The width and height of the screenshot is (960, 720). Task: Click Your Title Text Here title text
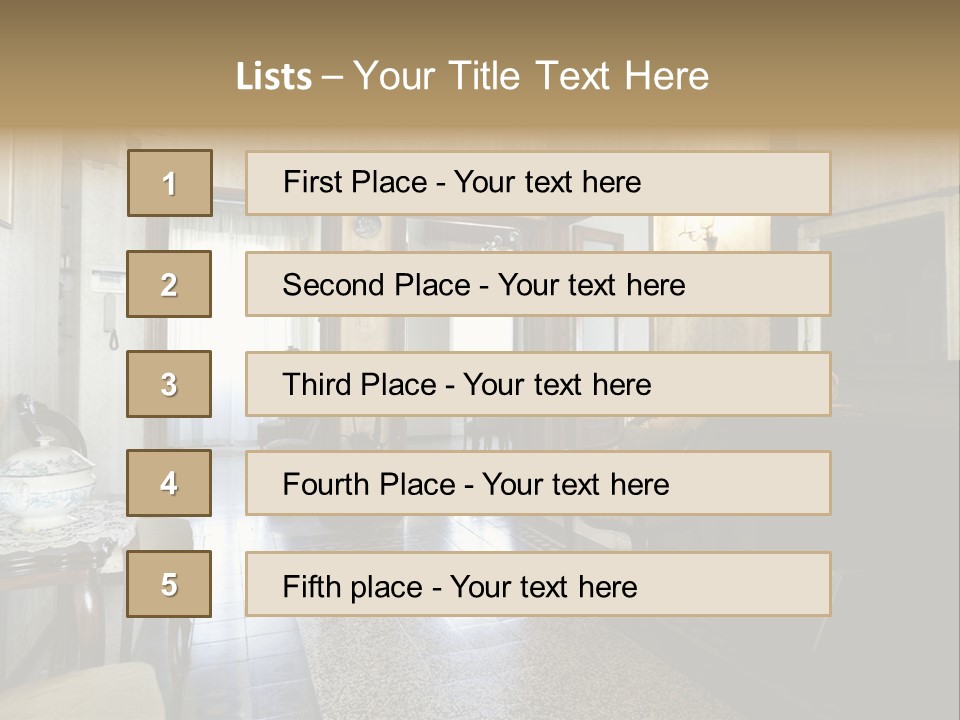[x=531, y=76]
